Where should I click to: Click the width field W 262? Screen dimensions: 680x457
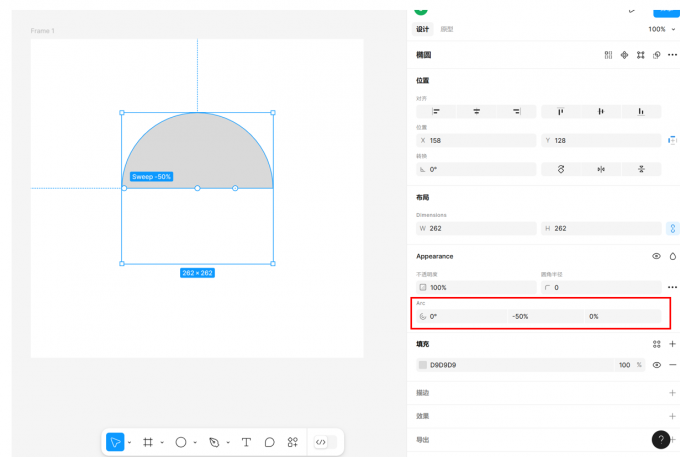point(476,228)
